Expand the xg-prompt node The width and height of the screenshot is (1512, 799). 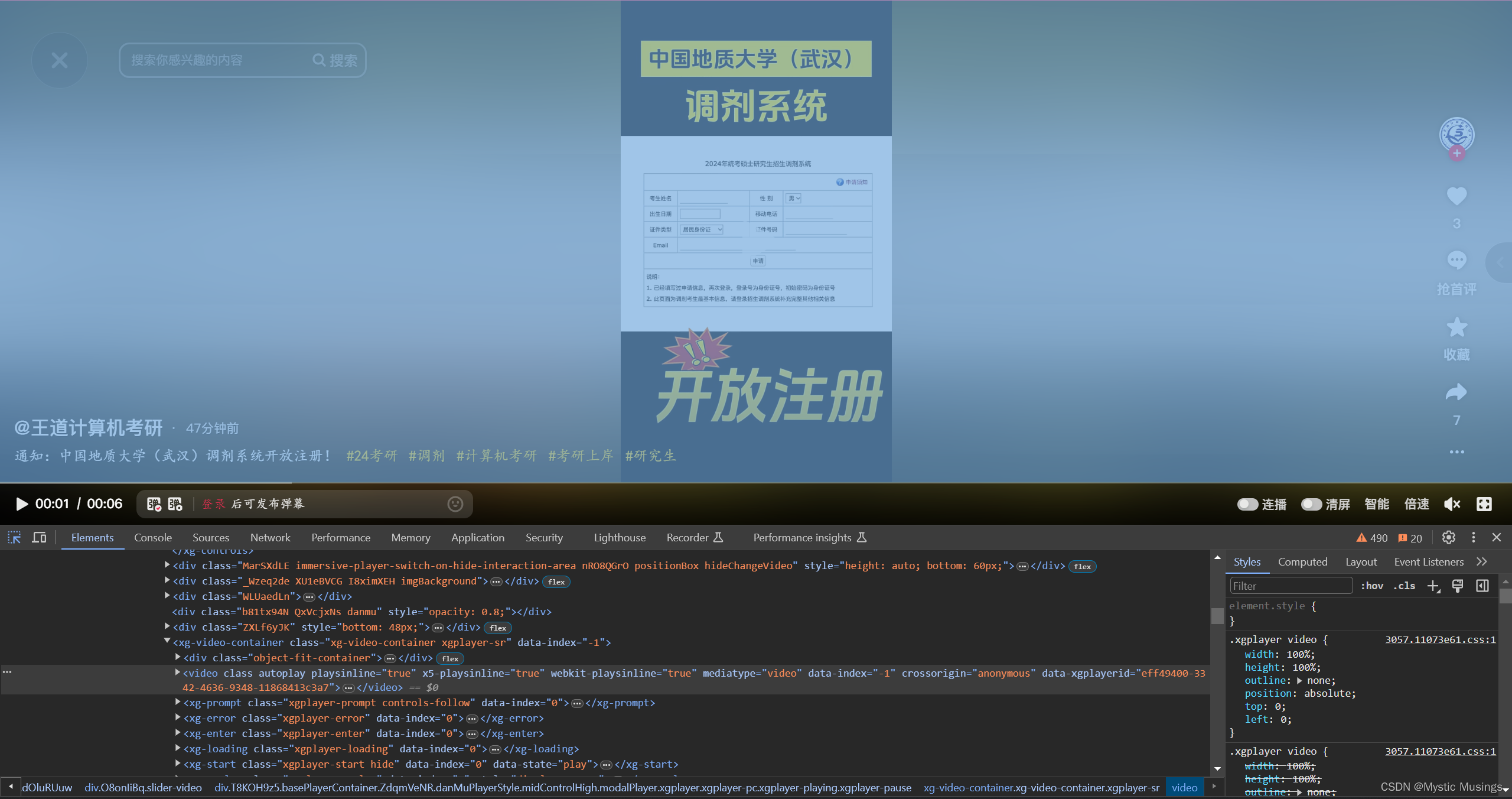178,702
